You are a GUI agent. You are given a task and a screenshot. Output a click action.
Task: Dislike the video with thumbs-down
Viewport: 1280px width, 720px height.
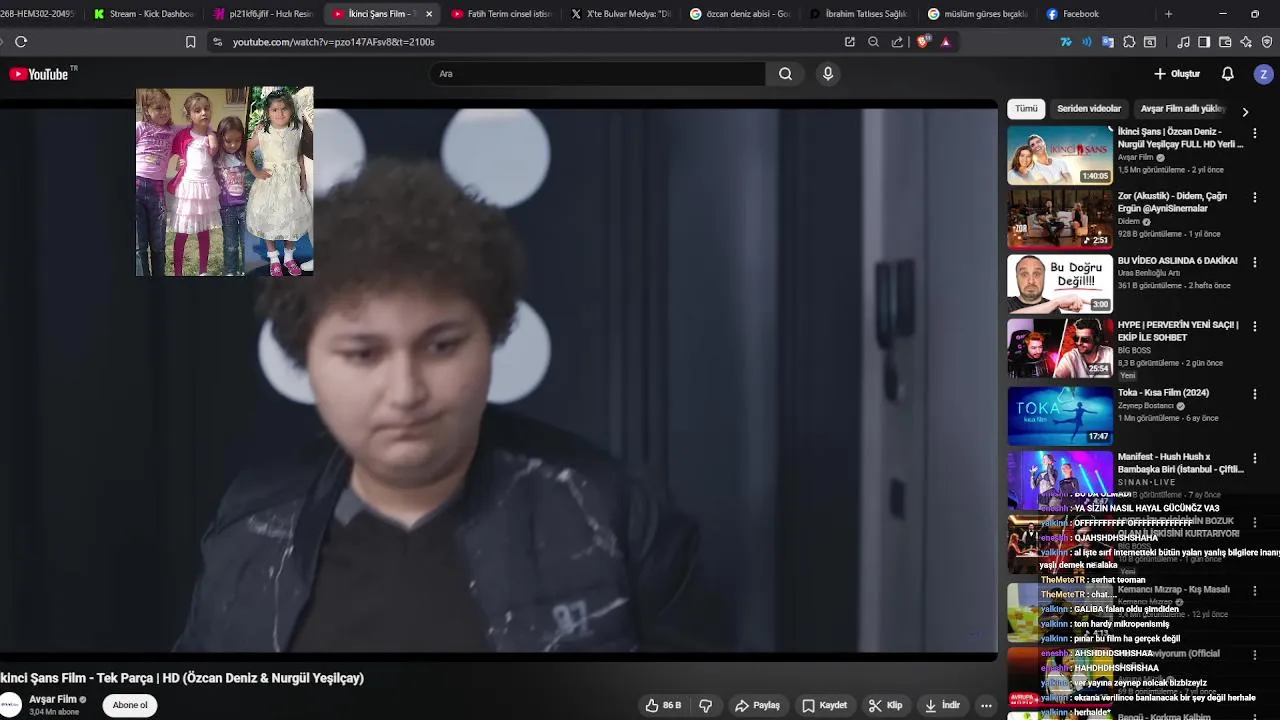[x=706, y=705]
